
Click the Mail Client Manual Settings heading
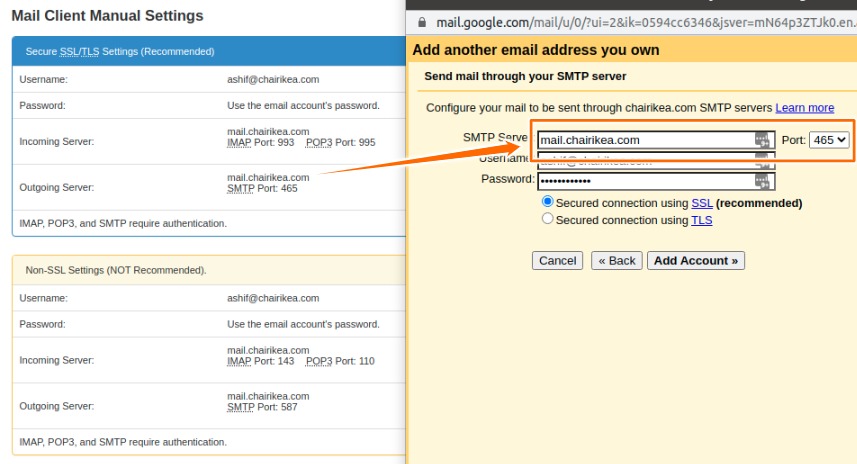click(107, 15)
